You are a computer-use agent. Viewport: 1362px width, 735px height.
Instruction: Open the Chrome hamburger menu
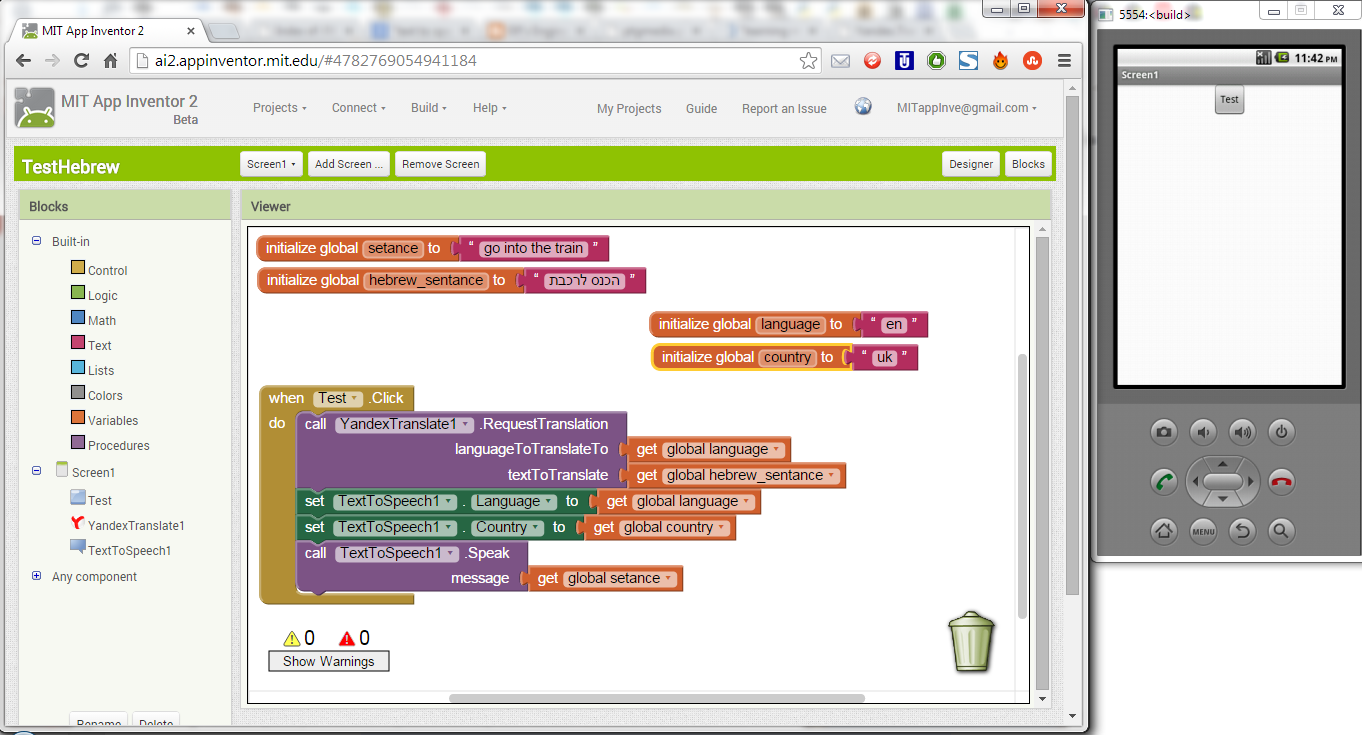coord(1064,61)
